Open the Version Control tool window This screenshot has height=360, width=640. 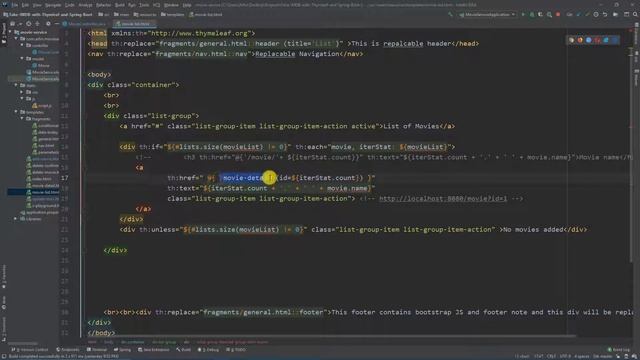click(29, 350)
